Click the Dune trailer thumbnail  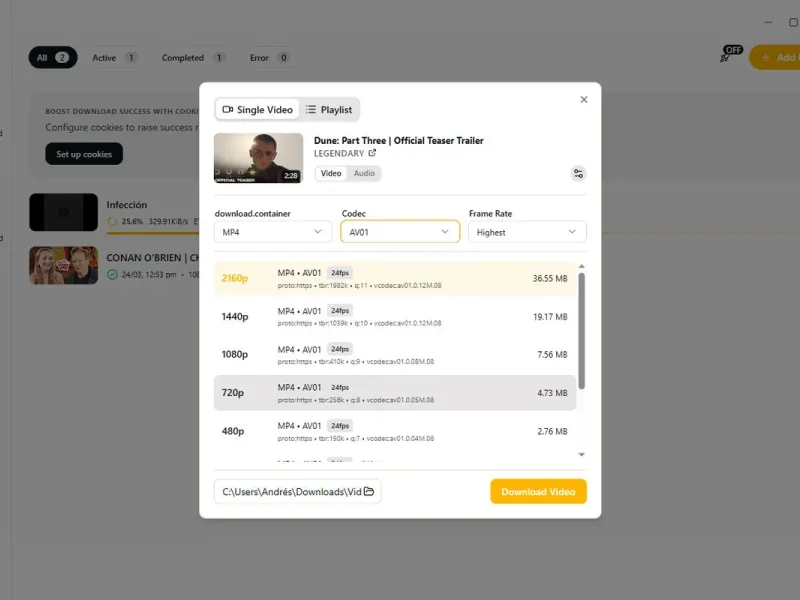pos(258,158)
